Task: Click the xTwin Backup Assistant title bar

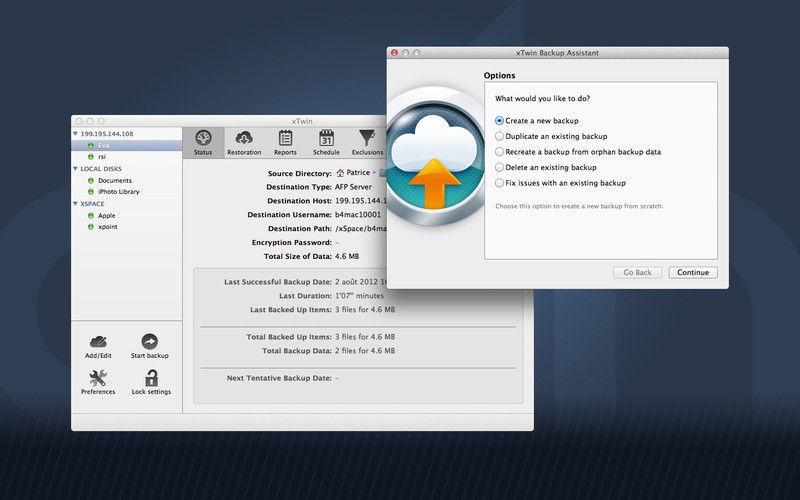Action: (557, 53)
